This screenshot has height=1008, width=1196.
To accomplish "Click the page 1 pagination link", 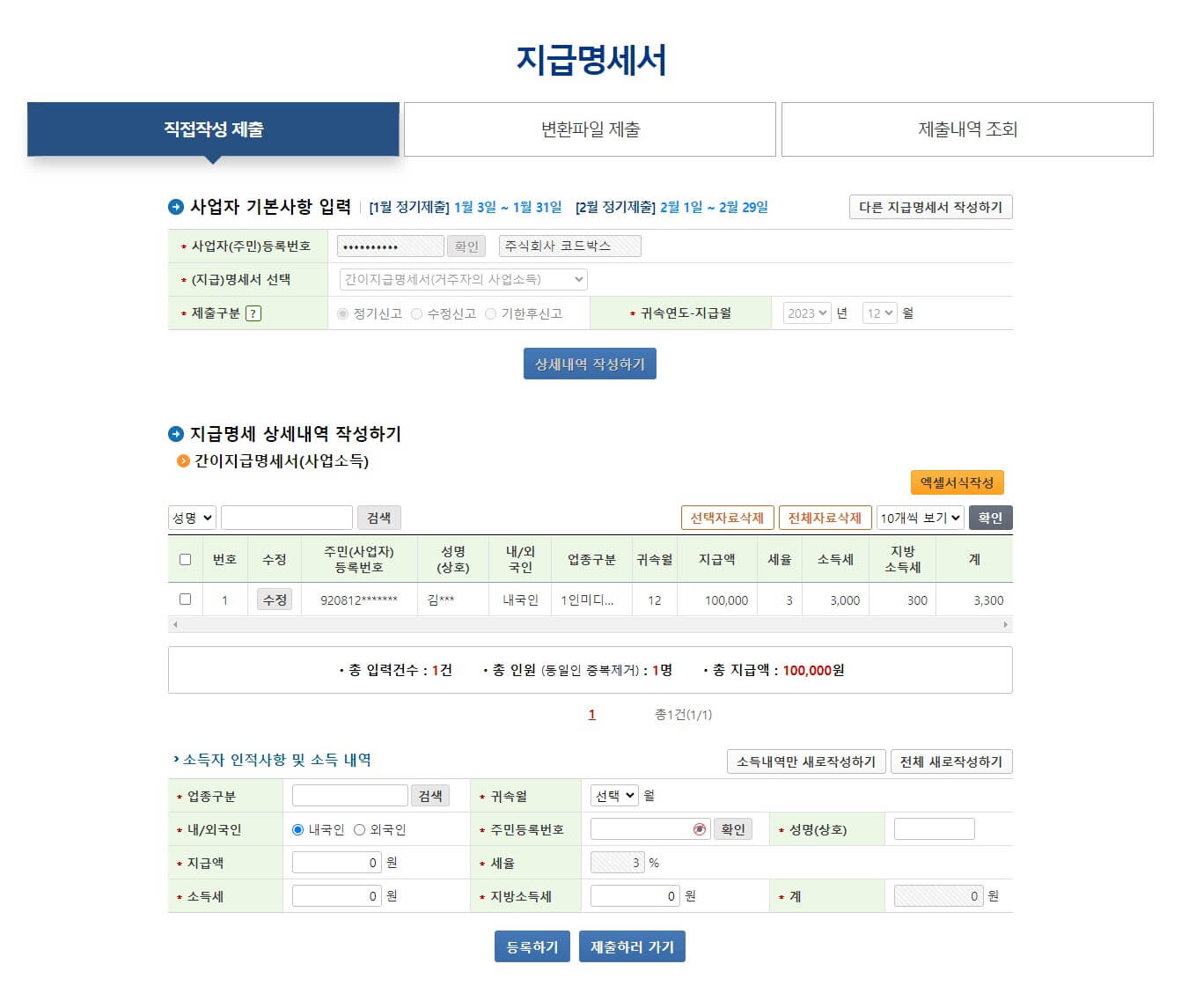I will (591, 715).
